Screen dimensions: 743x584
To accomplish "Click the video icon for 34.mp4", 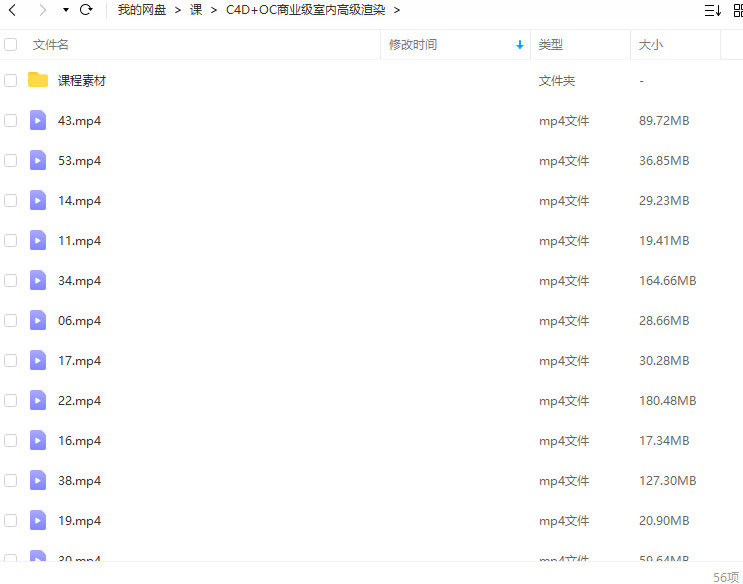I will coord(38,280).
